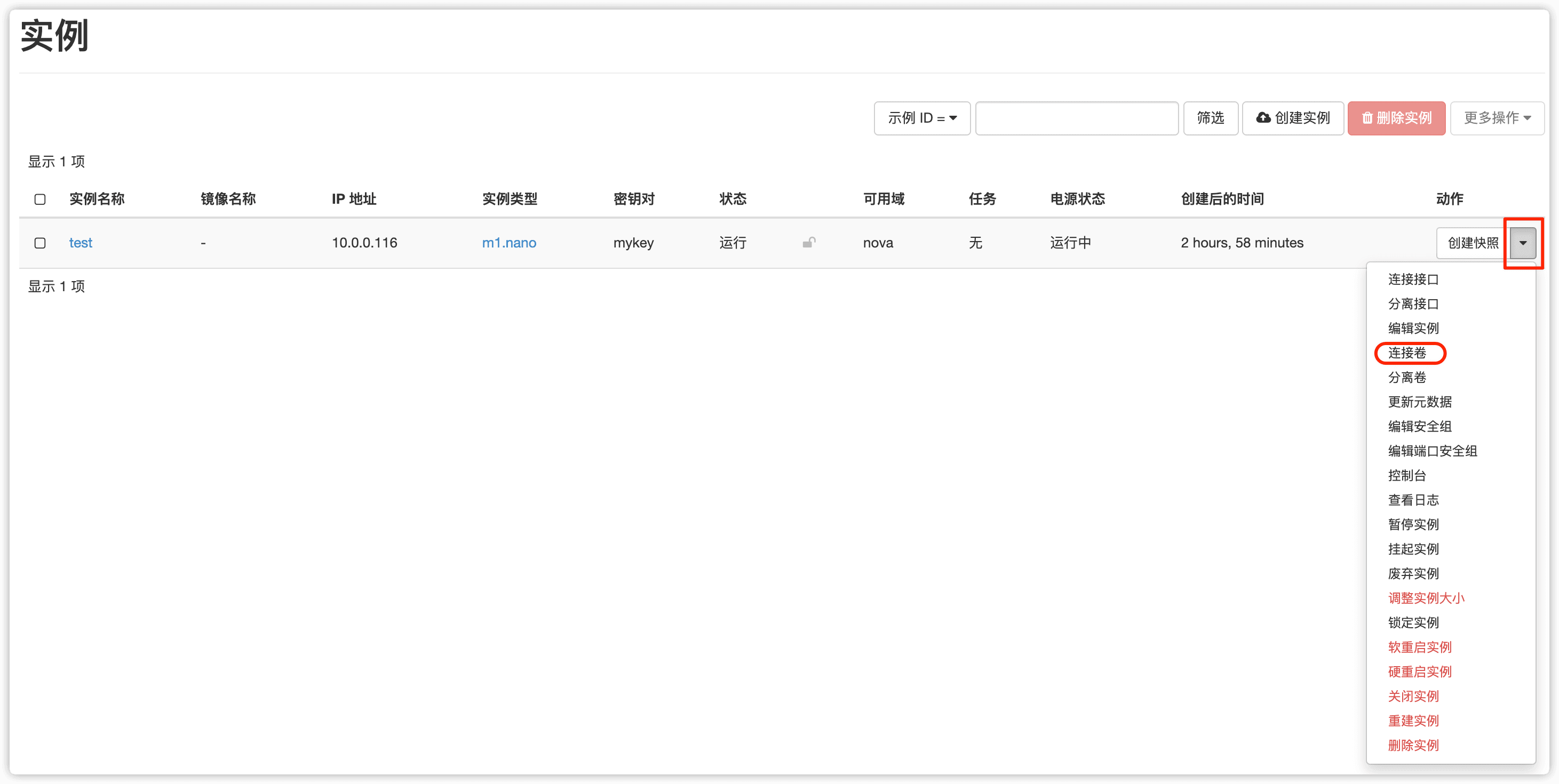Choose 分离卷 in the dropdown menu

pyautogui.click(x=1407, y=378)
